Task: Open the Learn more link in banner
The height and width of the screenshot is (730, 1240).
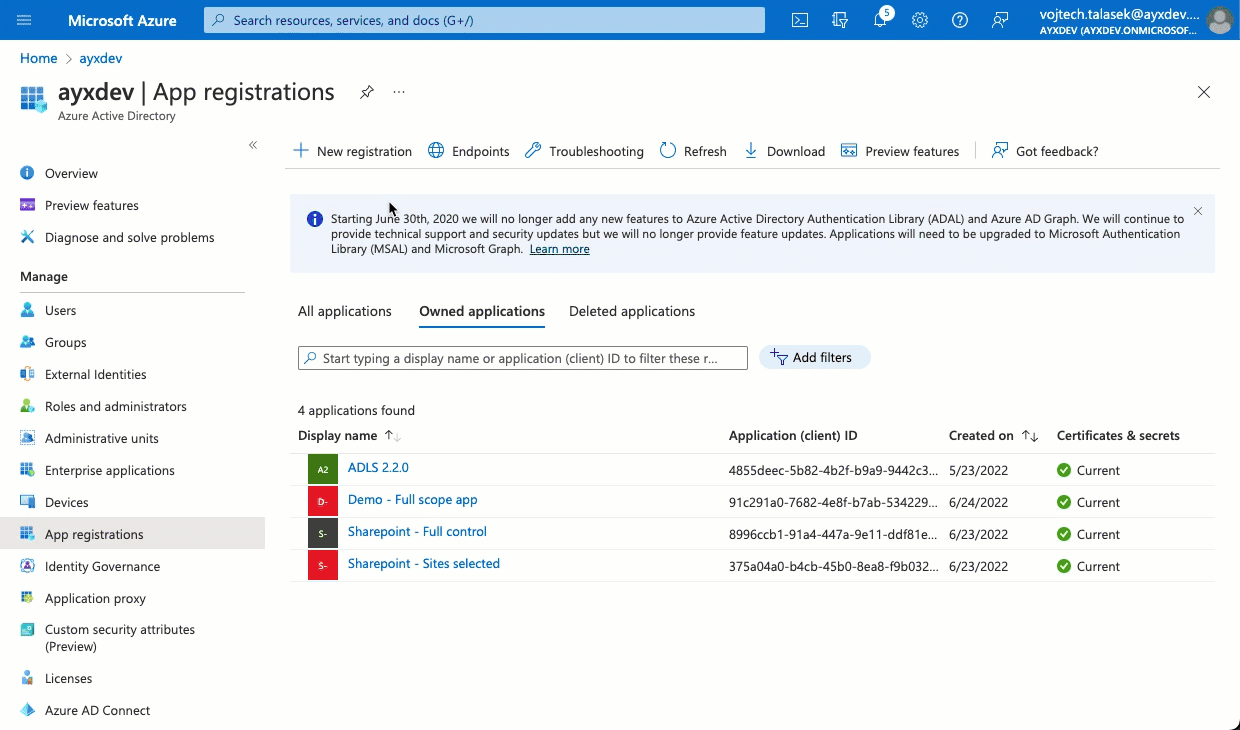Action: point(559,249)
